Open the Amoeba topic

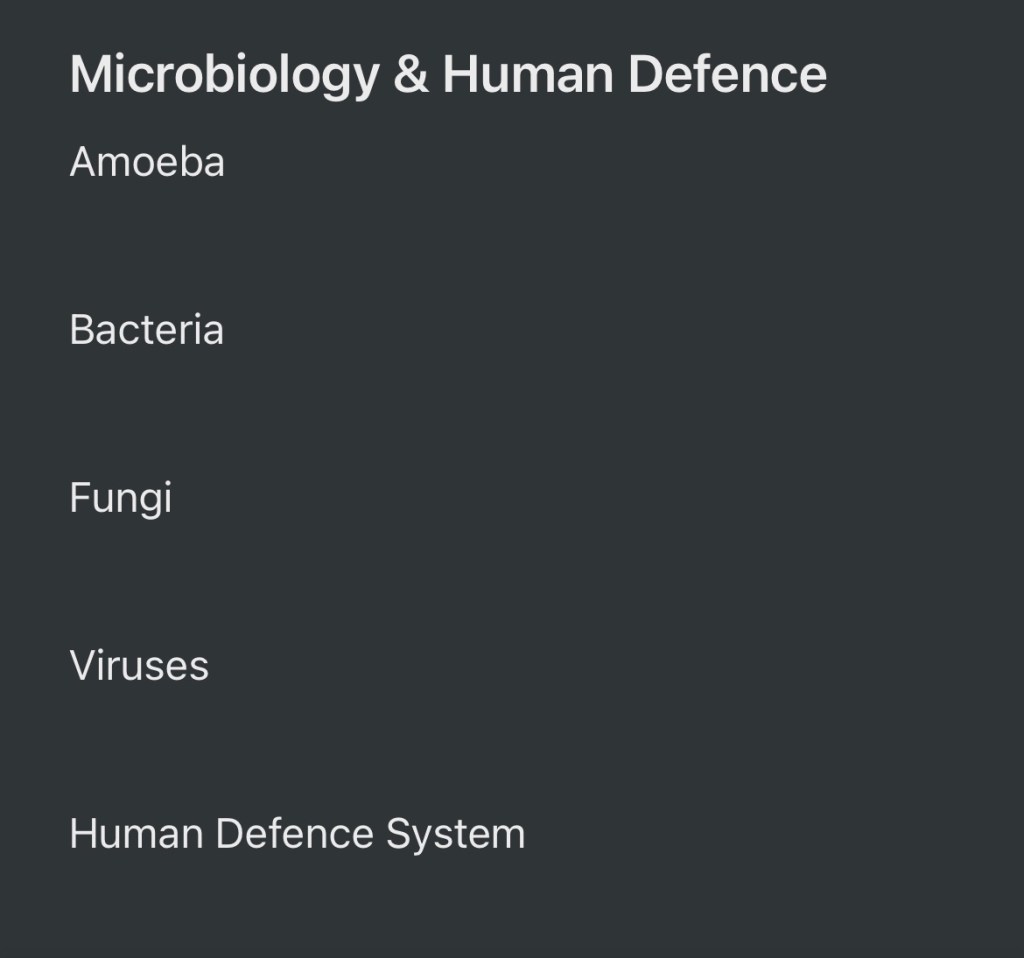click(147, 162)
